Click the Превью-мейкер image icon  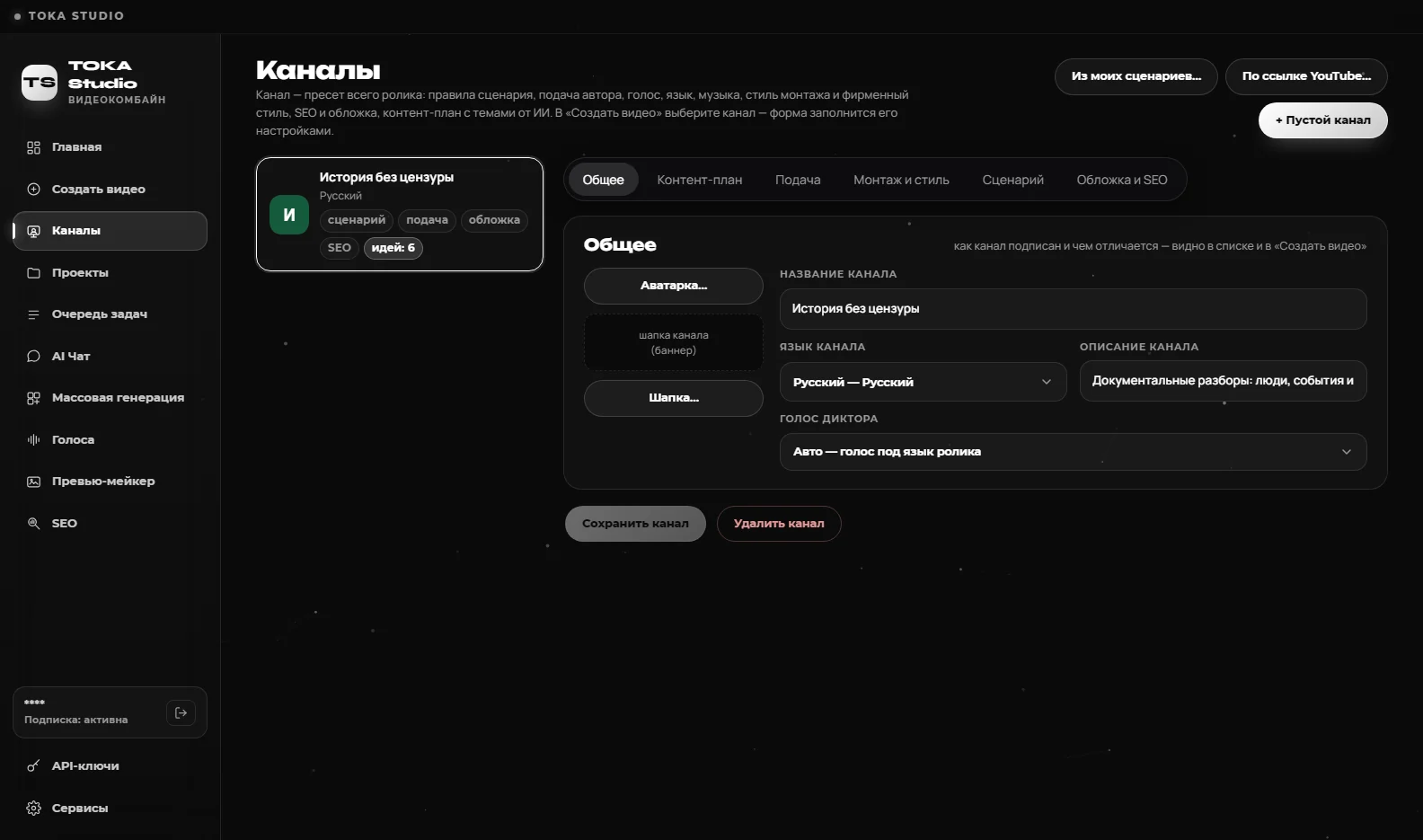point(33,482)
